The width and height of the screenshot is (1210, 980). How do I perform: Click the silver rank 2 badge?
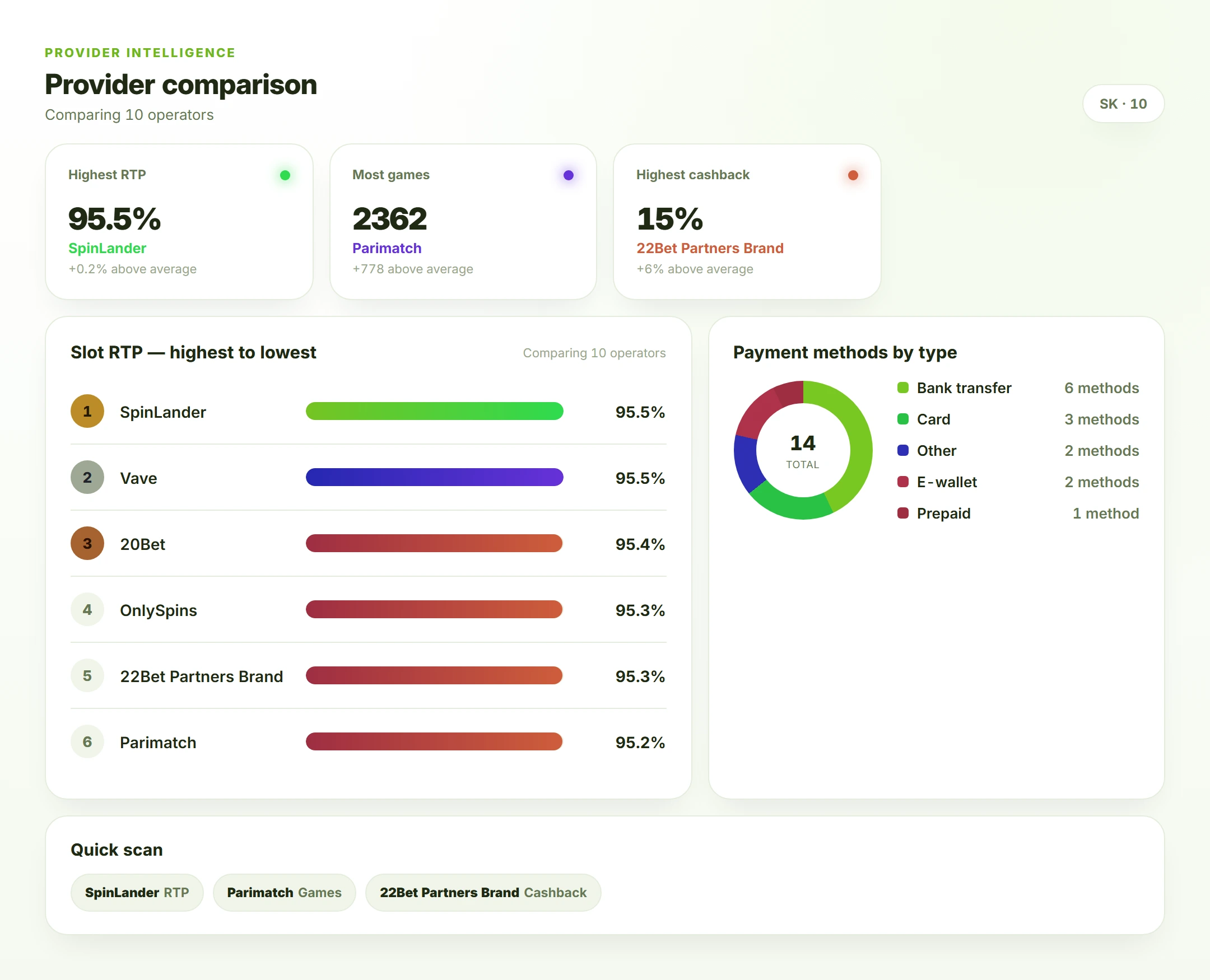pyautogui.click(x=87, y=478)
